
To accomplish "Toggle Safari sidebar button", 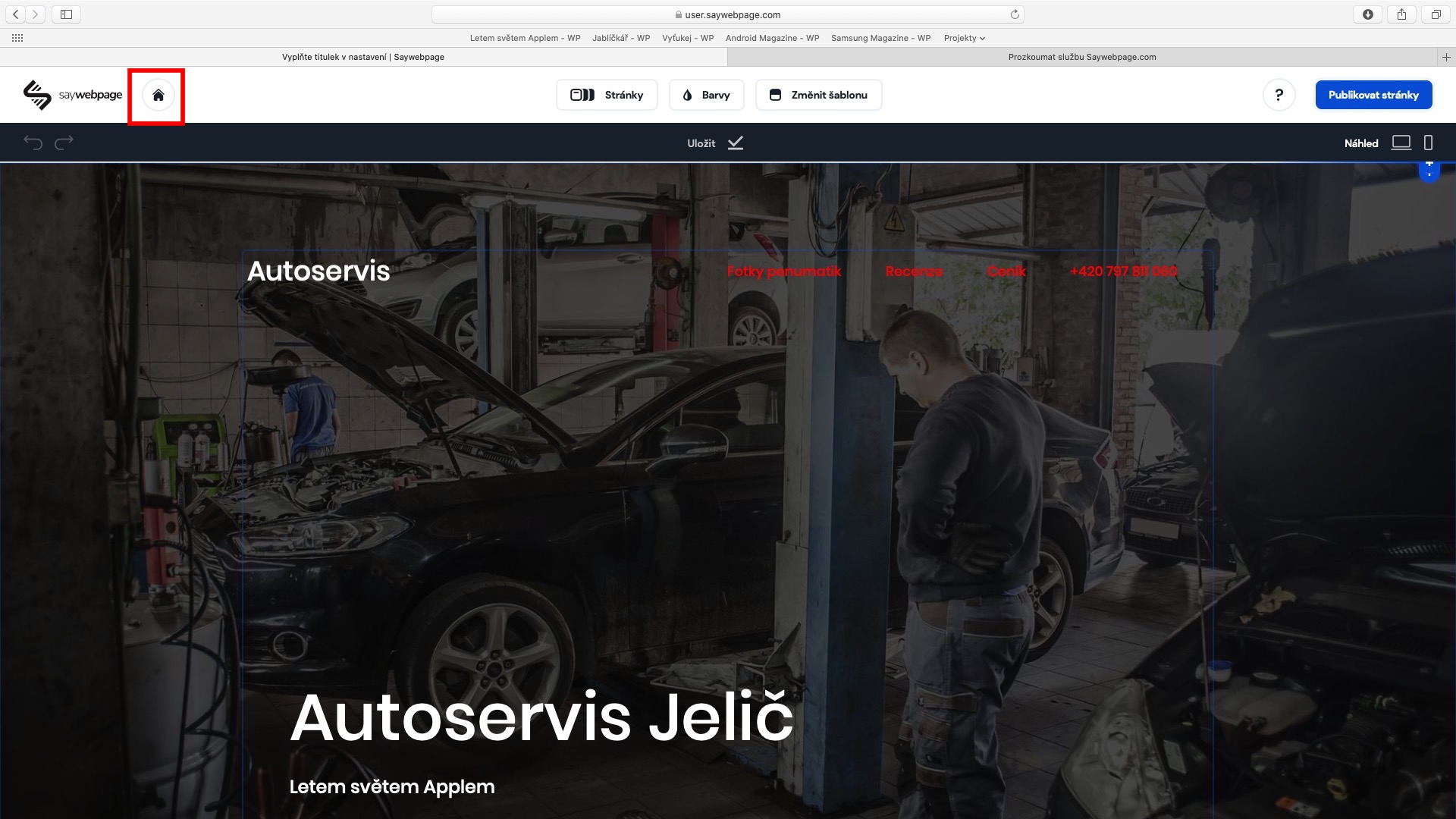I will pos(66,14).
